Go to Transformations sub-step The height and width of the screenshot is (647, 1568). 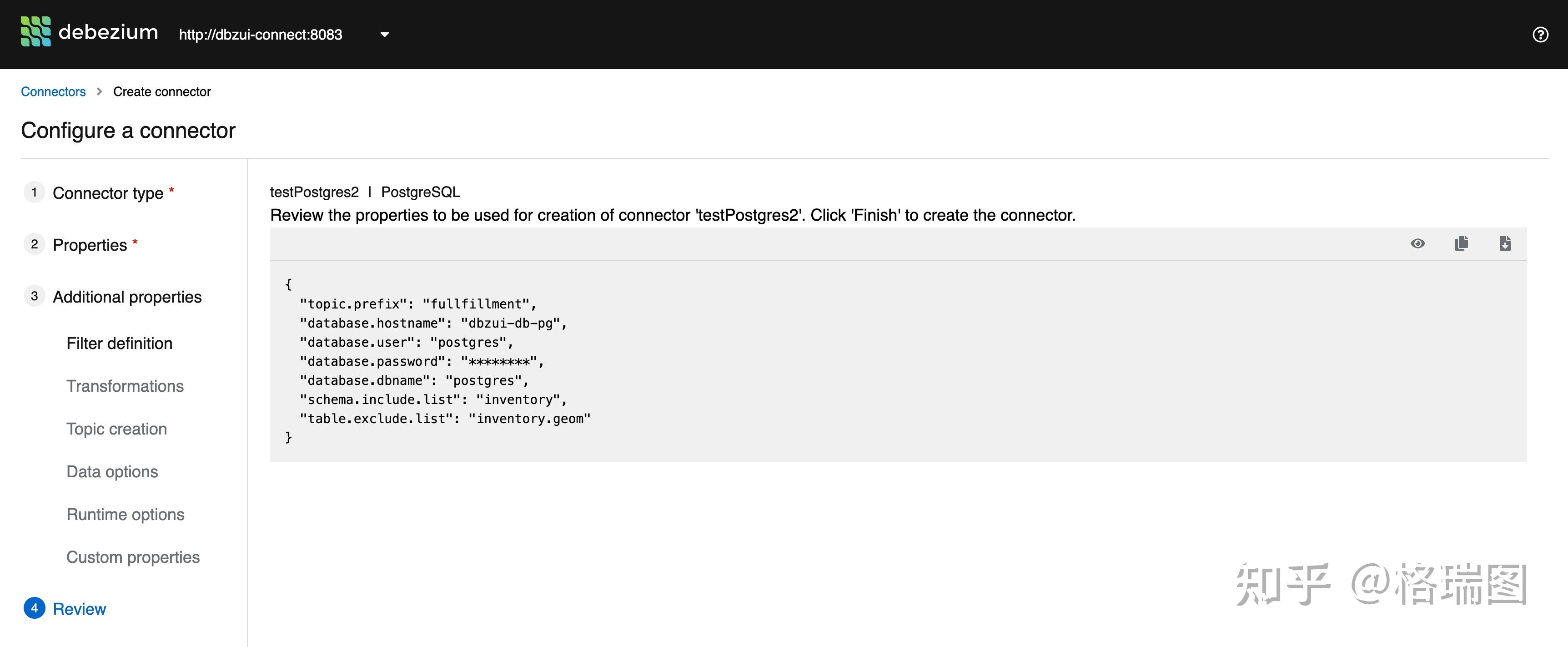point(125,386)
